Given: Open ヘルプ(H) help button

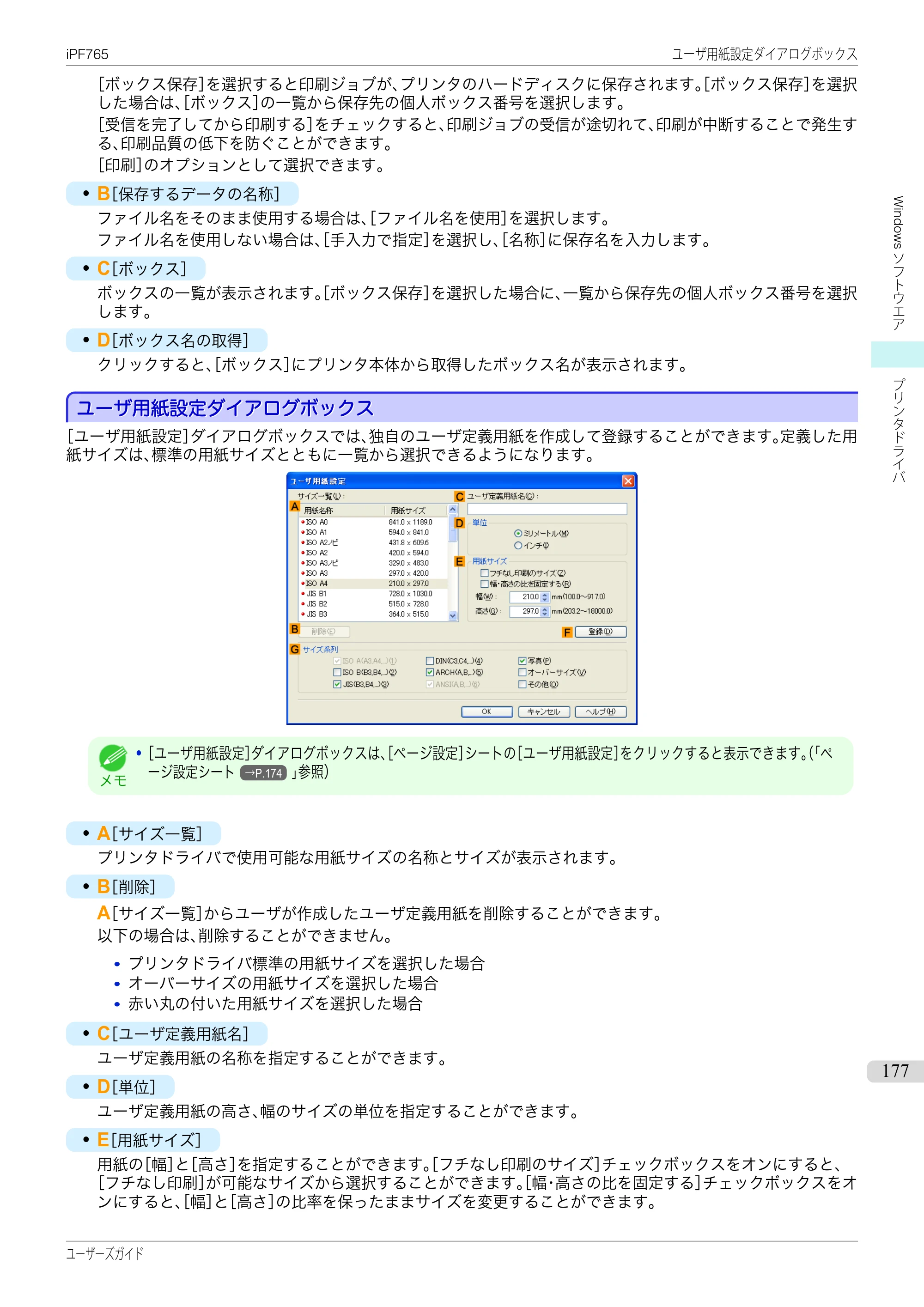Looking at the screenshot, I should tap(601, 711).
